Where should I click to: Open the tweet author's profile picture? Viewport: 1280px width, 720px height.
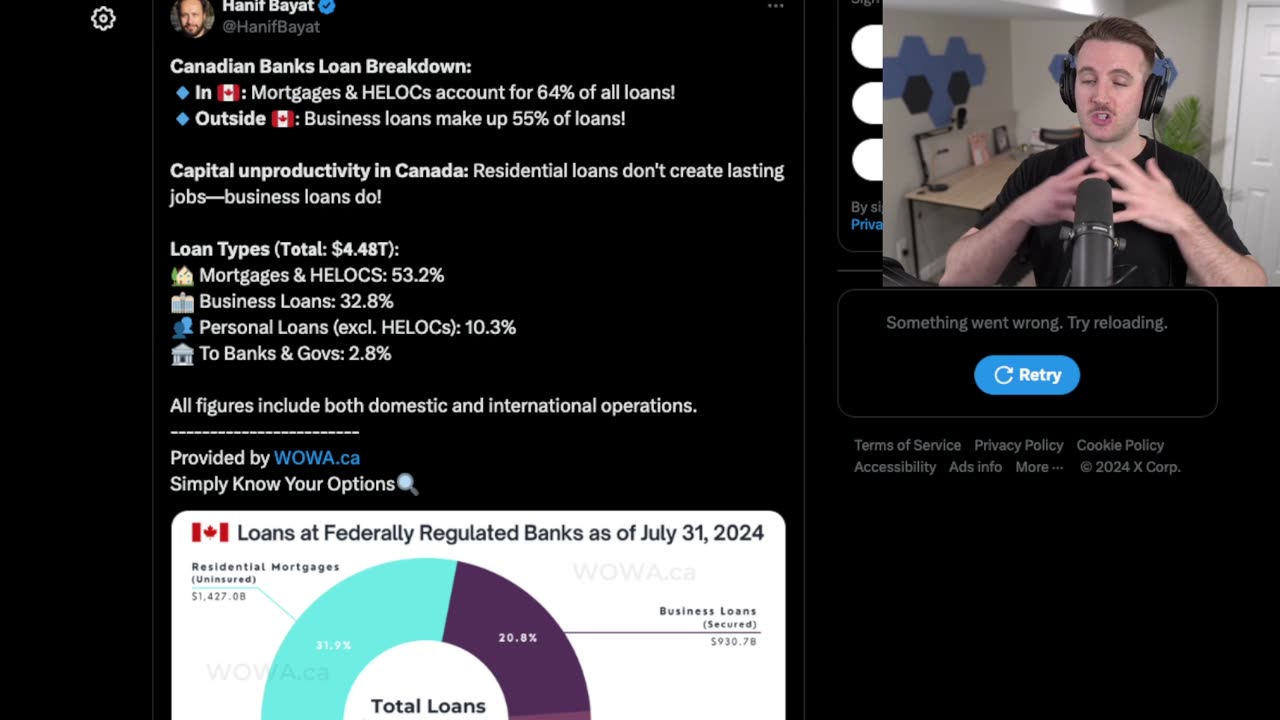[192, 16]
